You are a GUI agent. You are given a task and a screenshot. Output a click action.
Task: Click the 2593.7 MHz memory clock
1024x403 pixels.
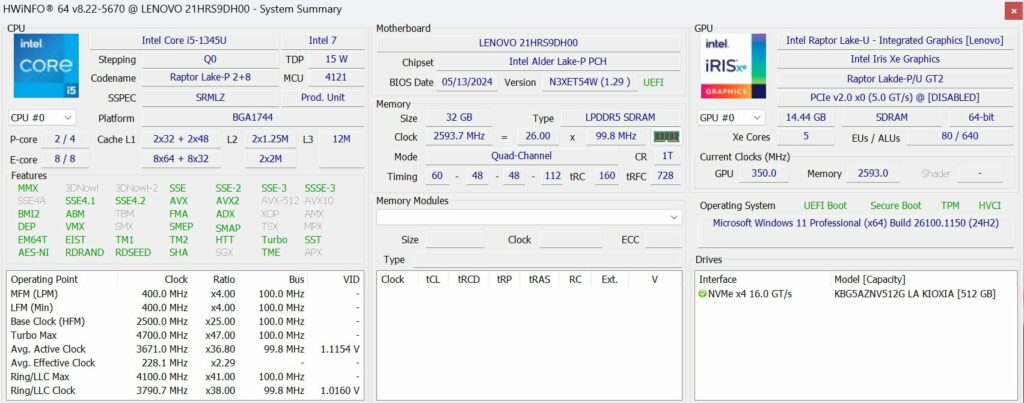[x=458, y=137]
